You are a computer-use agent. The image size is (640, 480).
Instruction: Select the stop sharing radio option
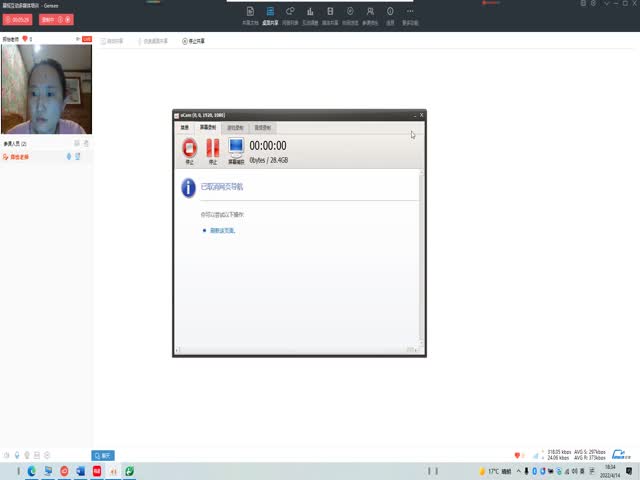coord(185,41)
